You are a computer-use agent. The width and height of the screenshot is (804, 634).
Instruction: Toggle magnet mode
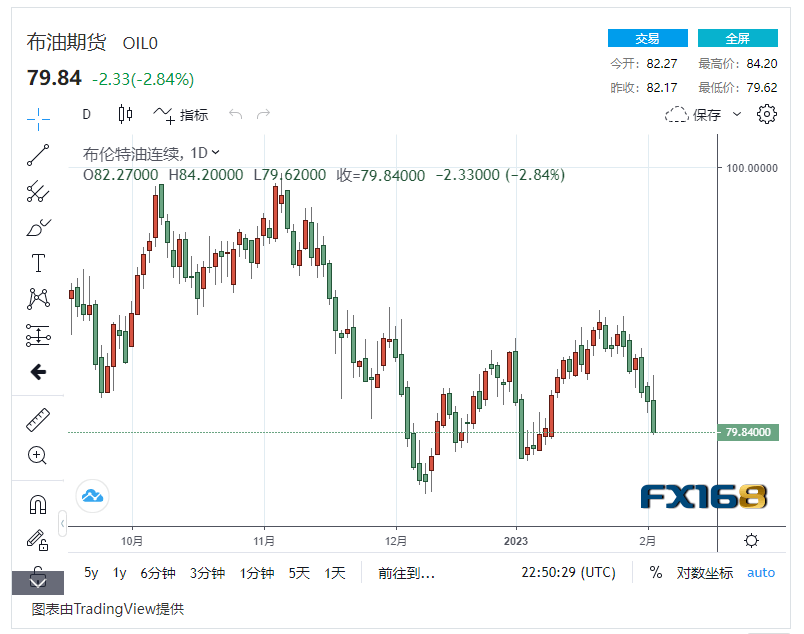pos(38,504)
